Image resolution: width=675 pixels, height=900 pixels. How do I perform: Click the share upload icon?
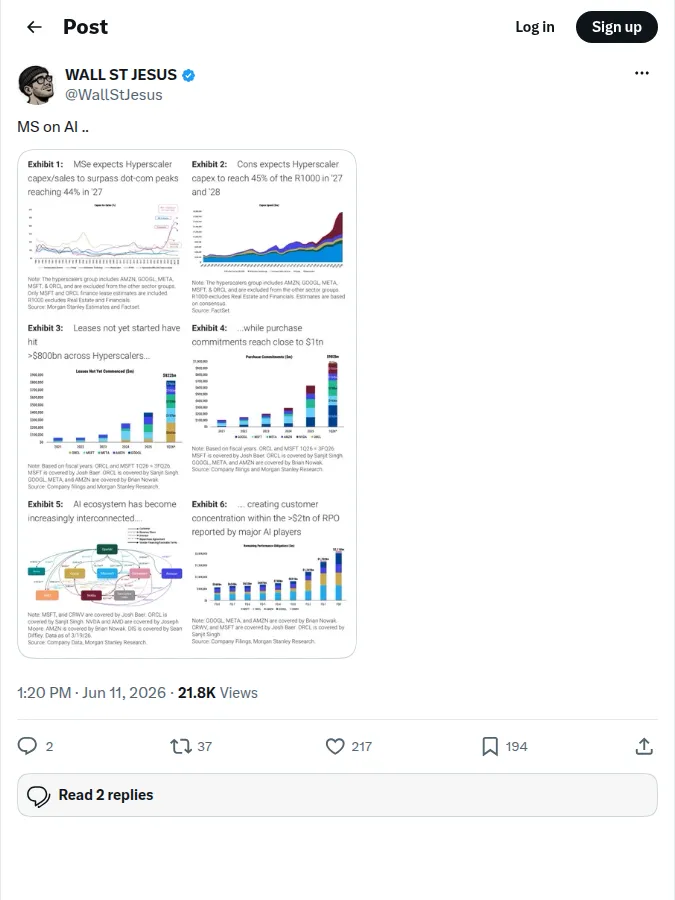coord(644,746)
